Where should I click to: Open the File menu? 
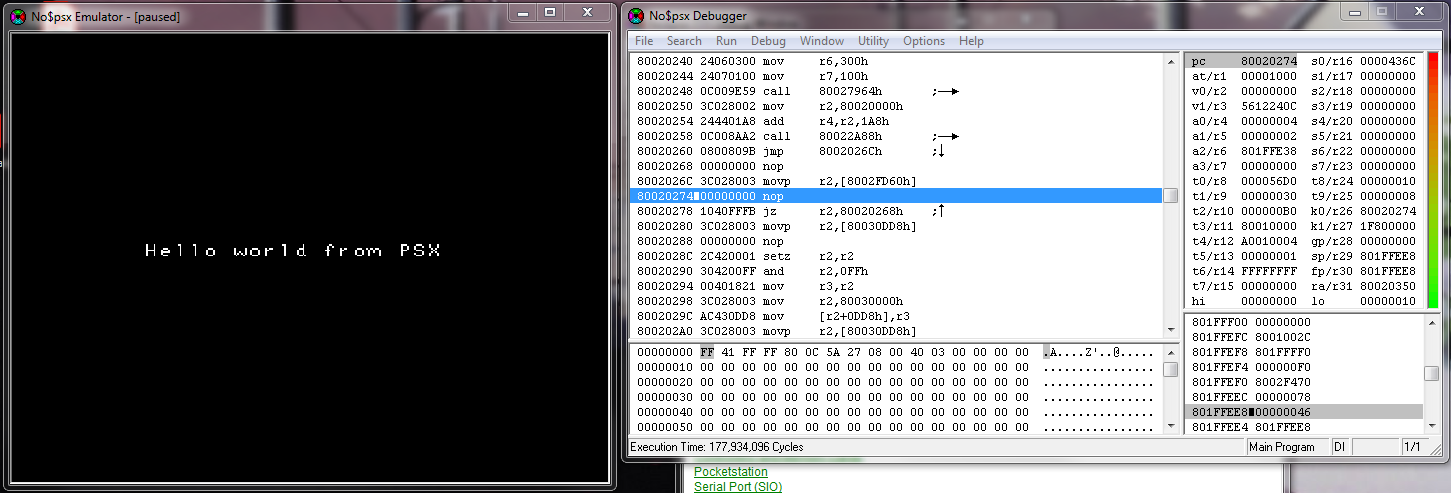click(643, 41)
